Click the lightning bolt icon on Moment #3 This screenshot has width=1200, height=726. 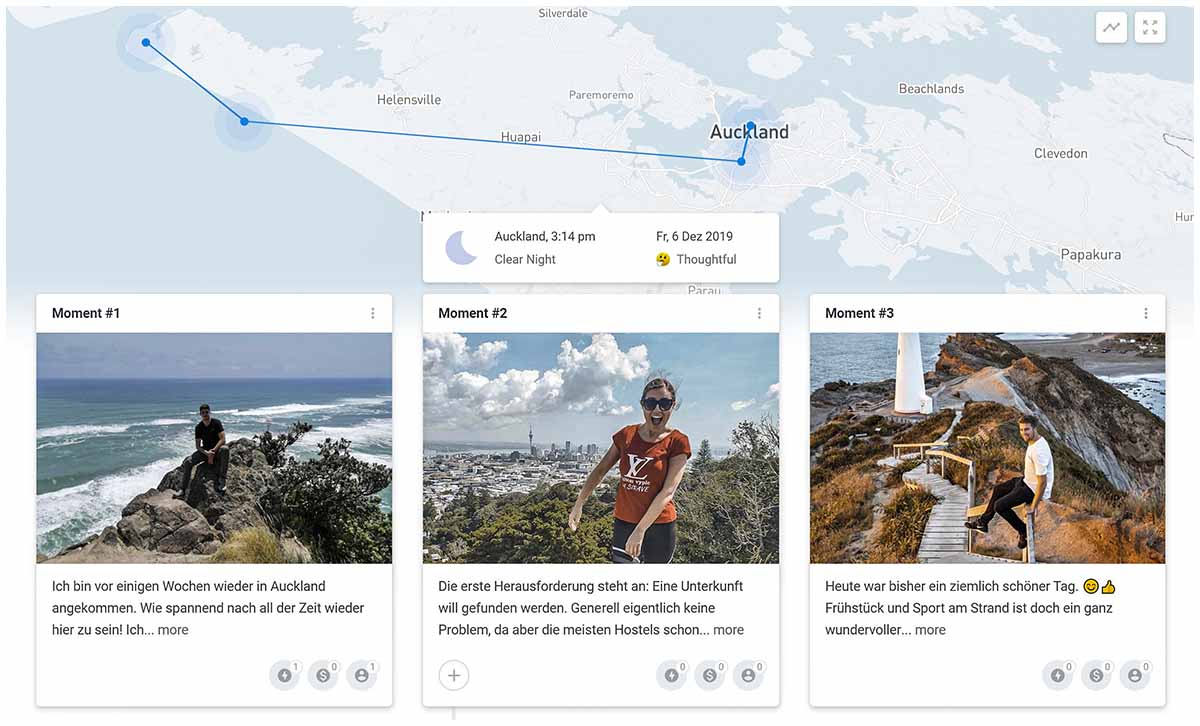click(1058, 675)
